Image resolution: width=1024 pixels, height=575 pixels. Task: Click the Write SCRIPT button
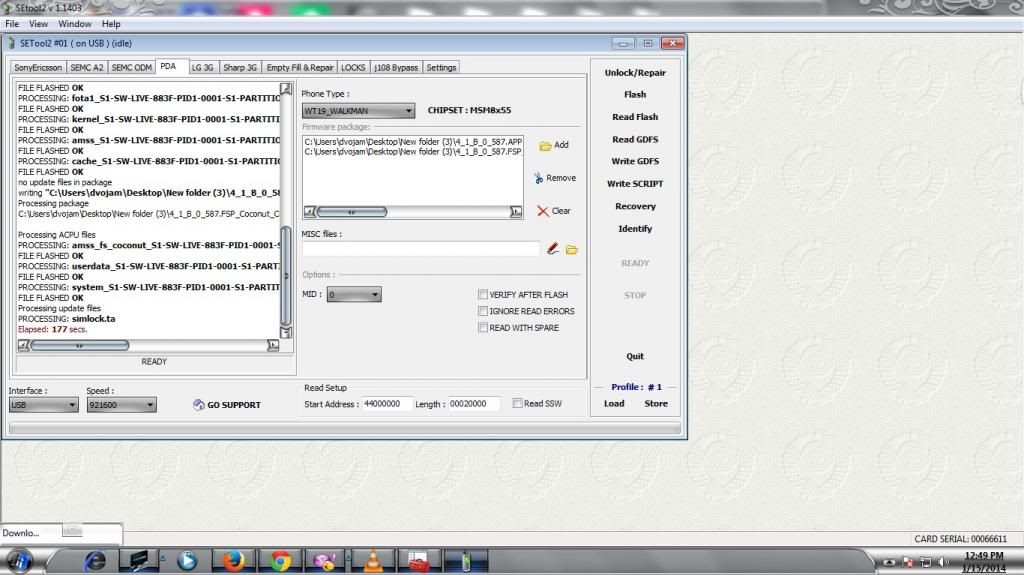click(635, 184)
